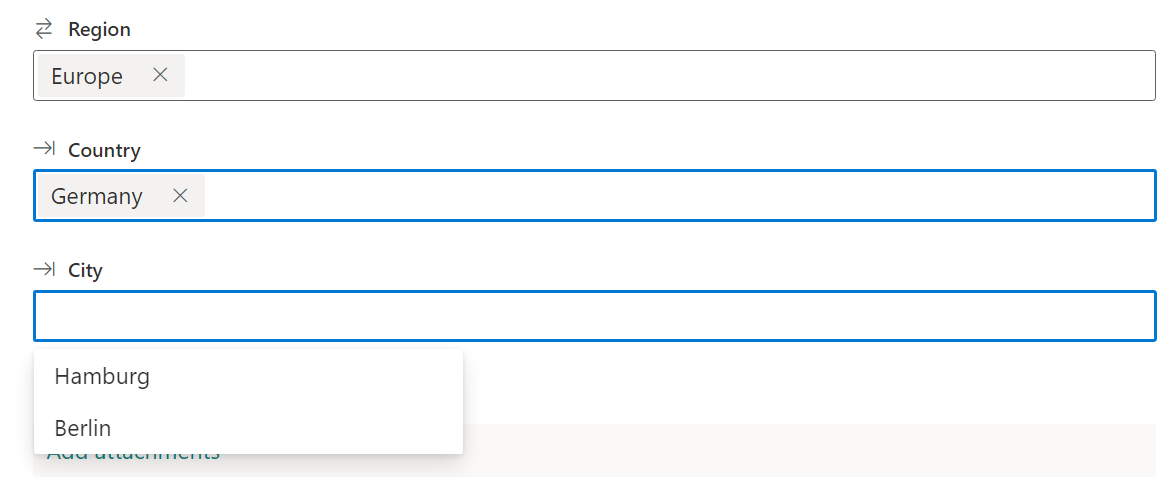Screen dimensions: 1170x492
Task: Remove the Europe tag
Action: (x=160, y=75)
